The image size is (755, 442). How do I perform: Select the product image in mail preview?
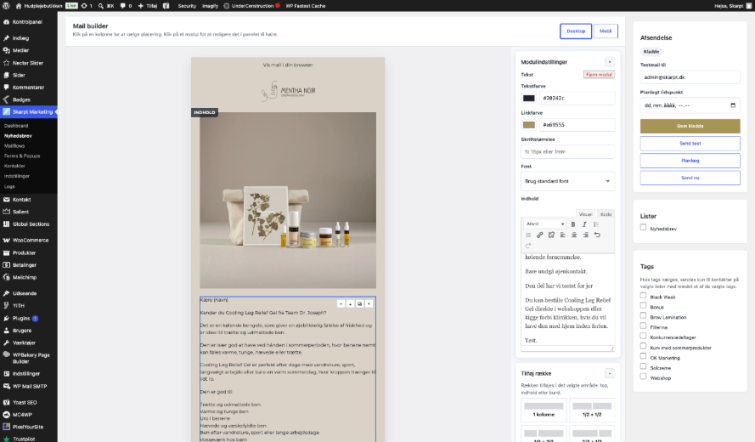coord(288,200)
